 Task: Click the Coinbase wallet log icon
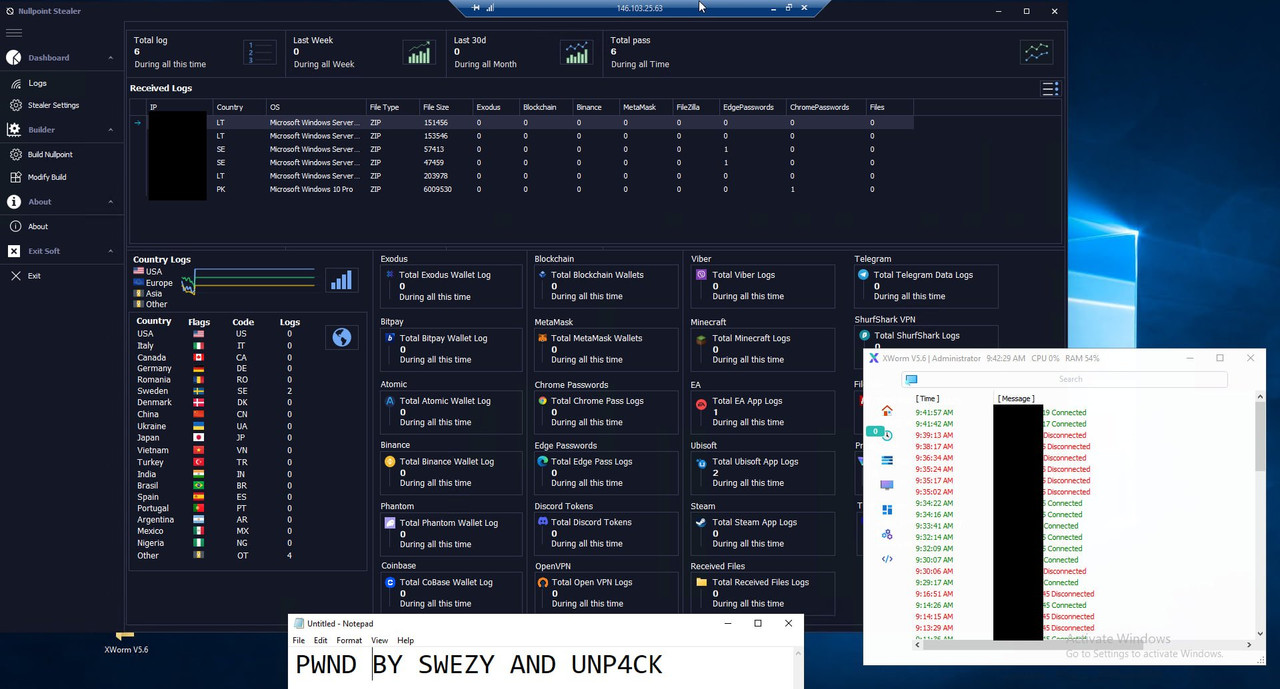pos(390,582)
